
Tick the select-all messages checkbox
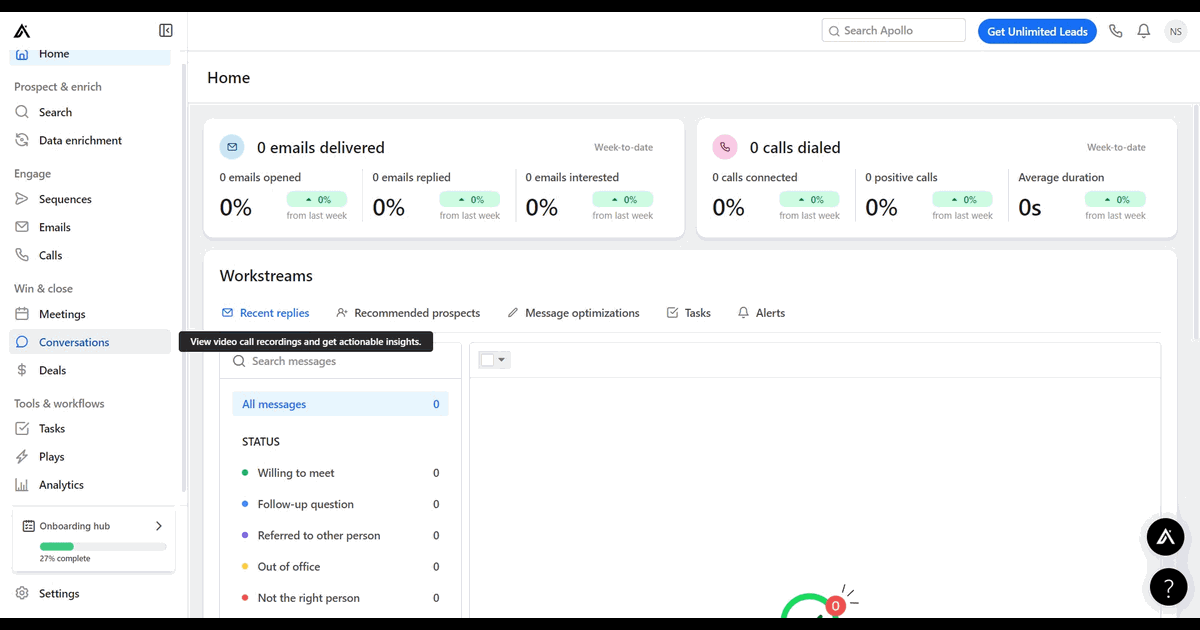tap(487, 360)
